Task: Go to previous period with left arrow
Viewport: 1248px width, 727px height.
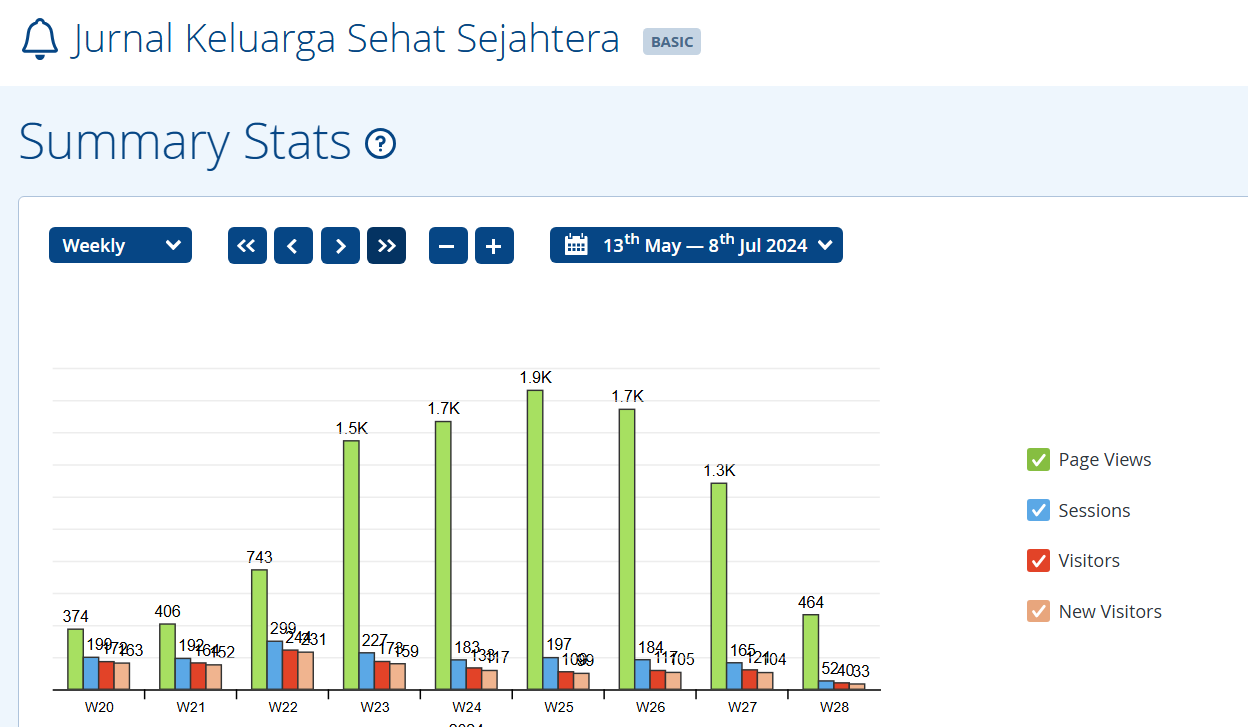Action: coord(293,246)
